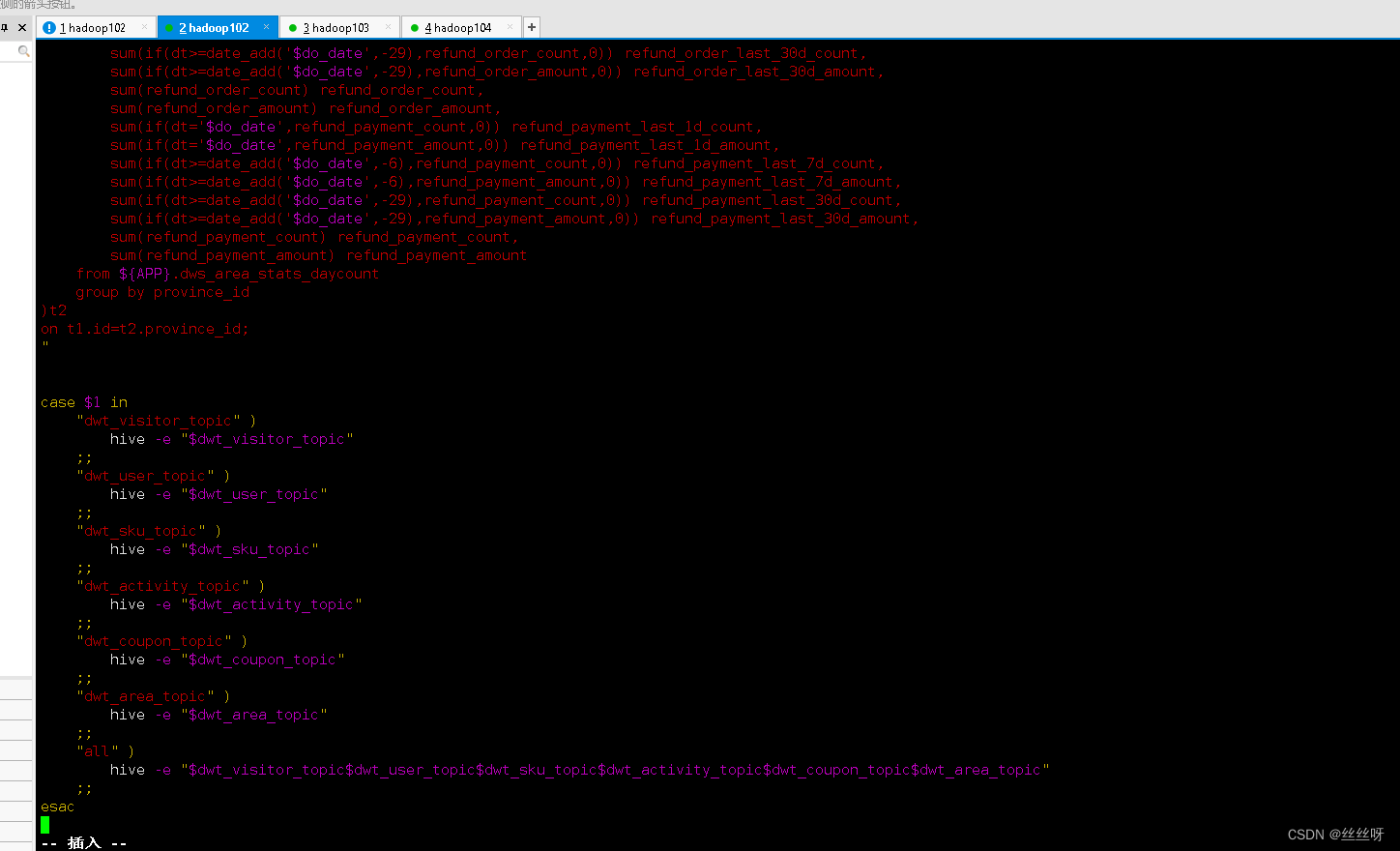Click the 'esac' keyword line
Viewport: 1400px width, 851px height.
pyautogui.click(x=57, y=807)
